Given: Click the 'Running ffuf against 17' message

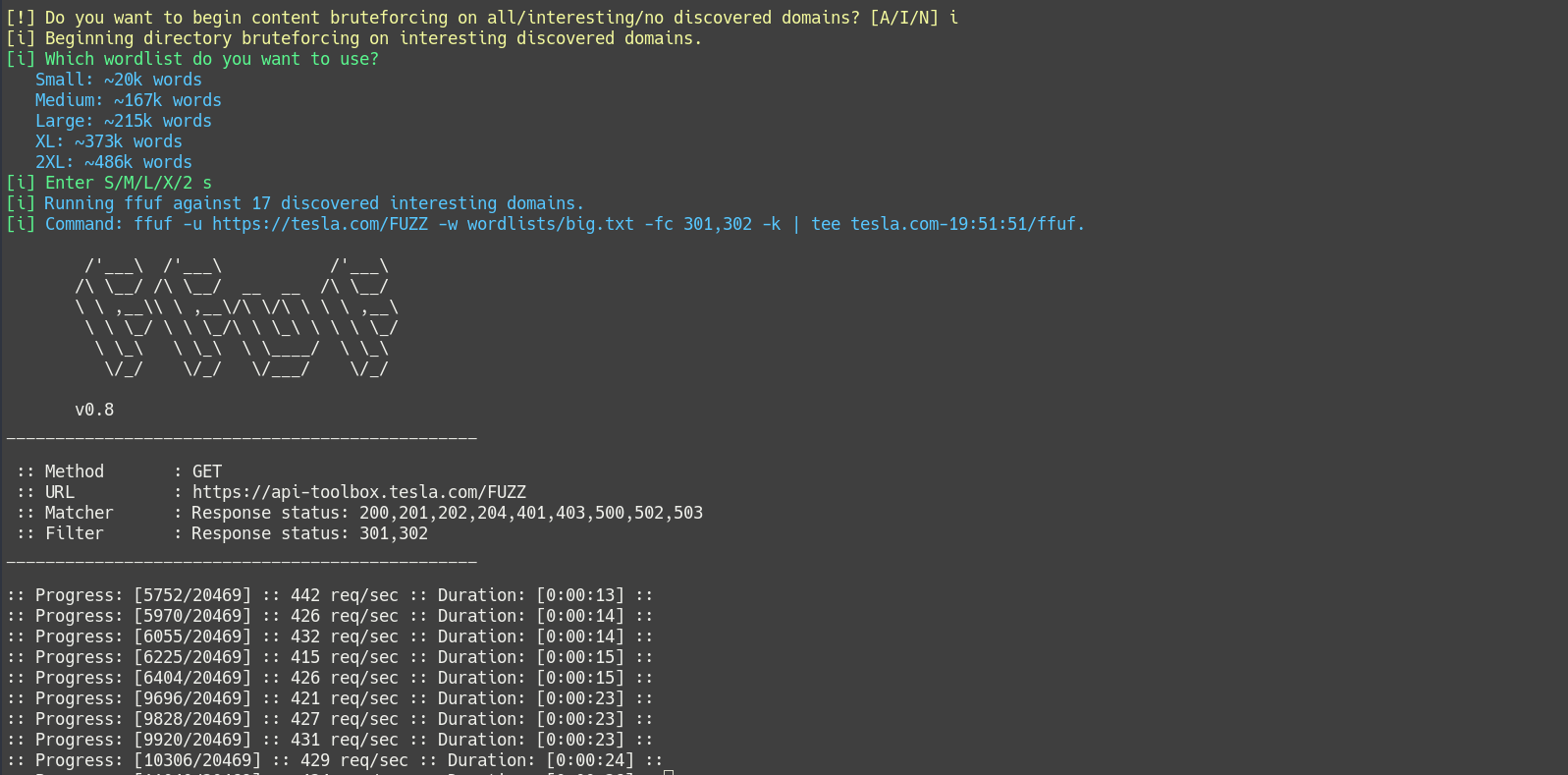Looking at the screenshot, I should (296, 203).
